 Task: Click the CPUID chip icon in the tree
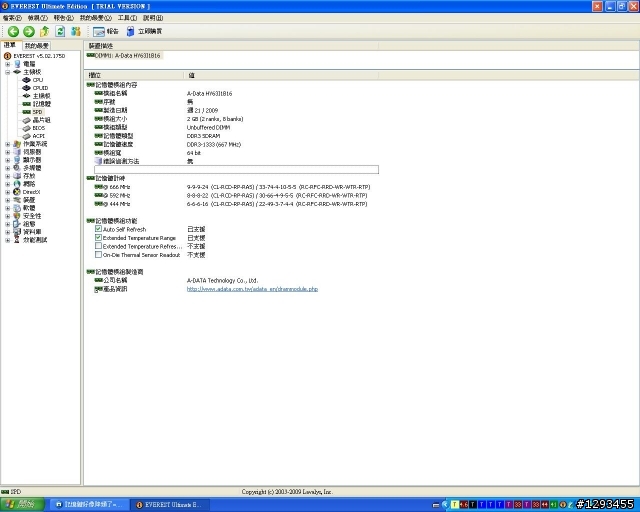point(27,88)
